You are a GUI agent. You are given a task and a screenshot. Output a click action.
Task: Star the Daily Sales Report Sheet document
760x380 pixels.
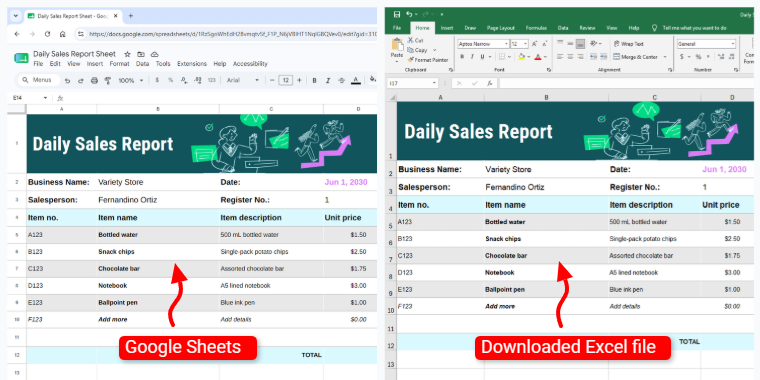[127, 54]
